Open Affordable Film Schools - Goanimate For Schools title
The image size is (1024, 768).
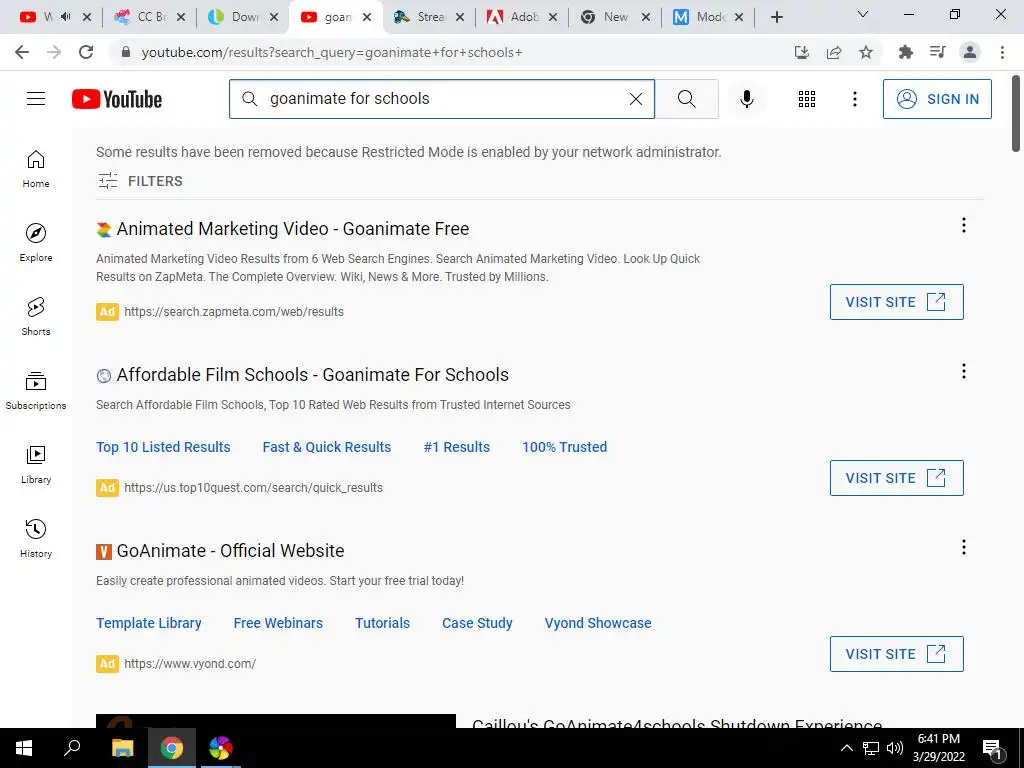312,375
